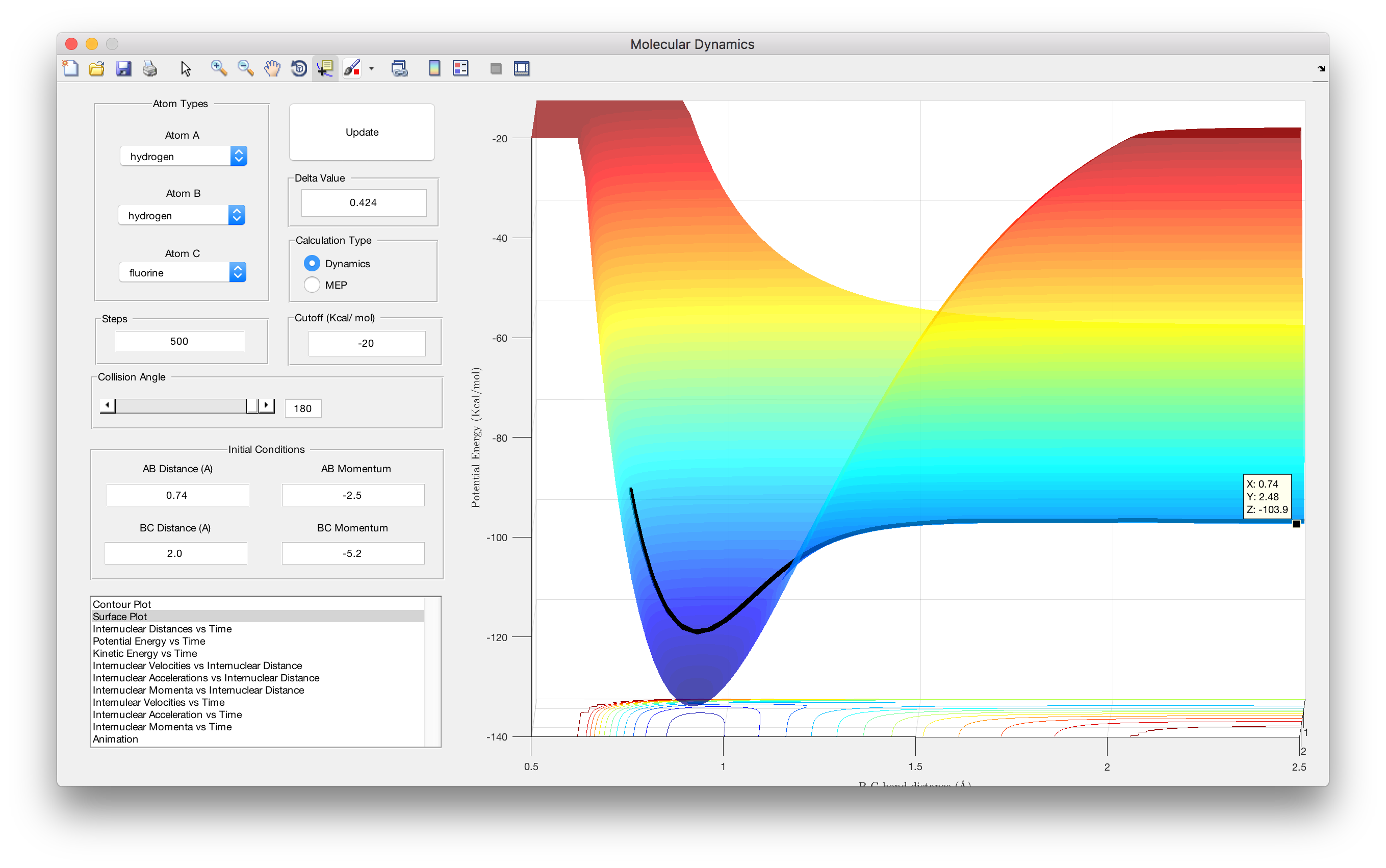The image size is (1386, 868).
Task: Activate the Rotate 3D tool
Action: [x=298, y=68]
